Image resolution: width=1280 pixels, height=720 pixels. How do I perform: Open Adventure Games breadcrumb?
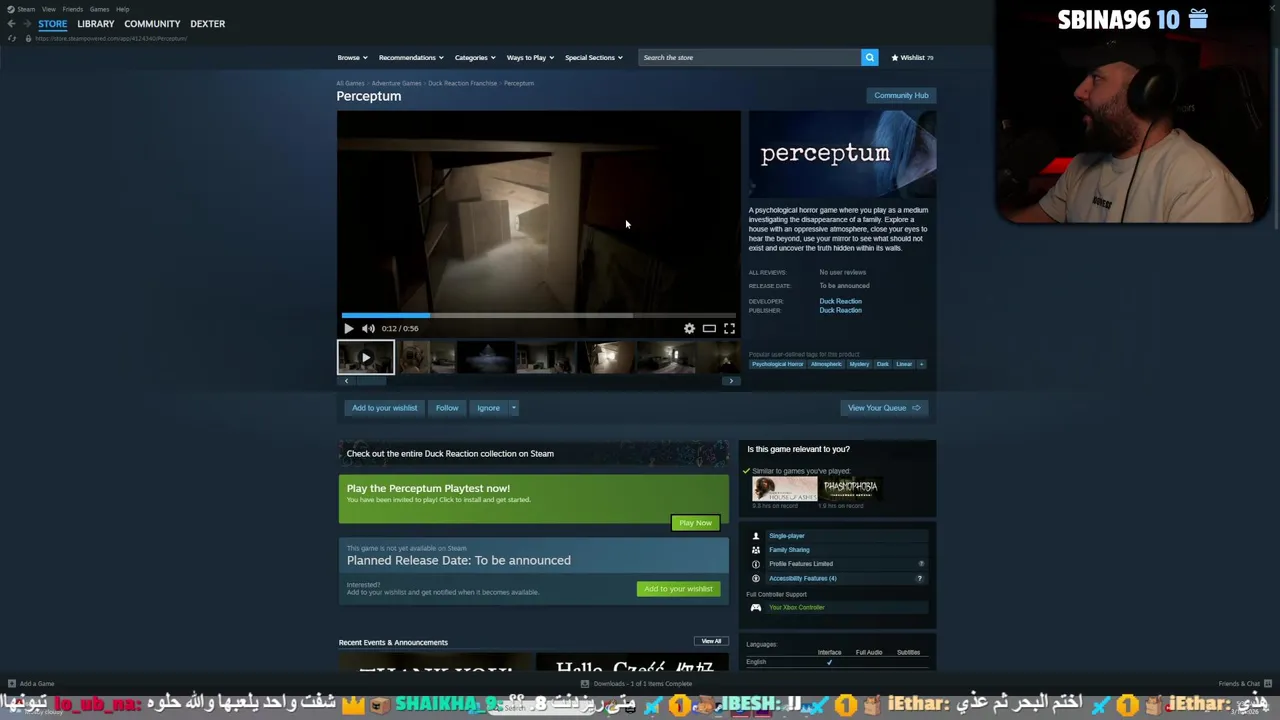click(x=396, y=83)
